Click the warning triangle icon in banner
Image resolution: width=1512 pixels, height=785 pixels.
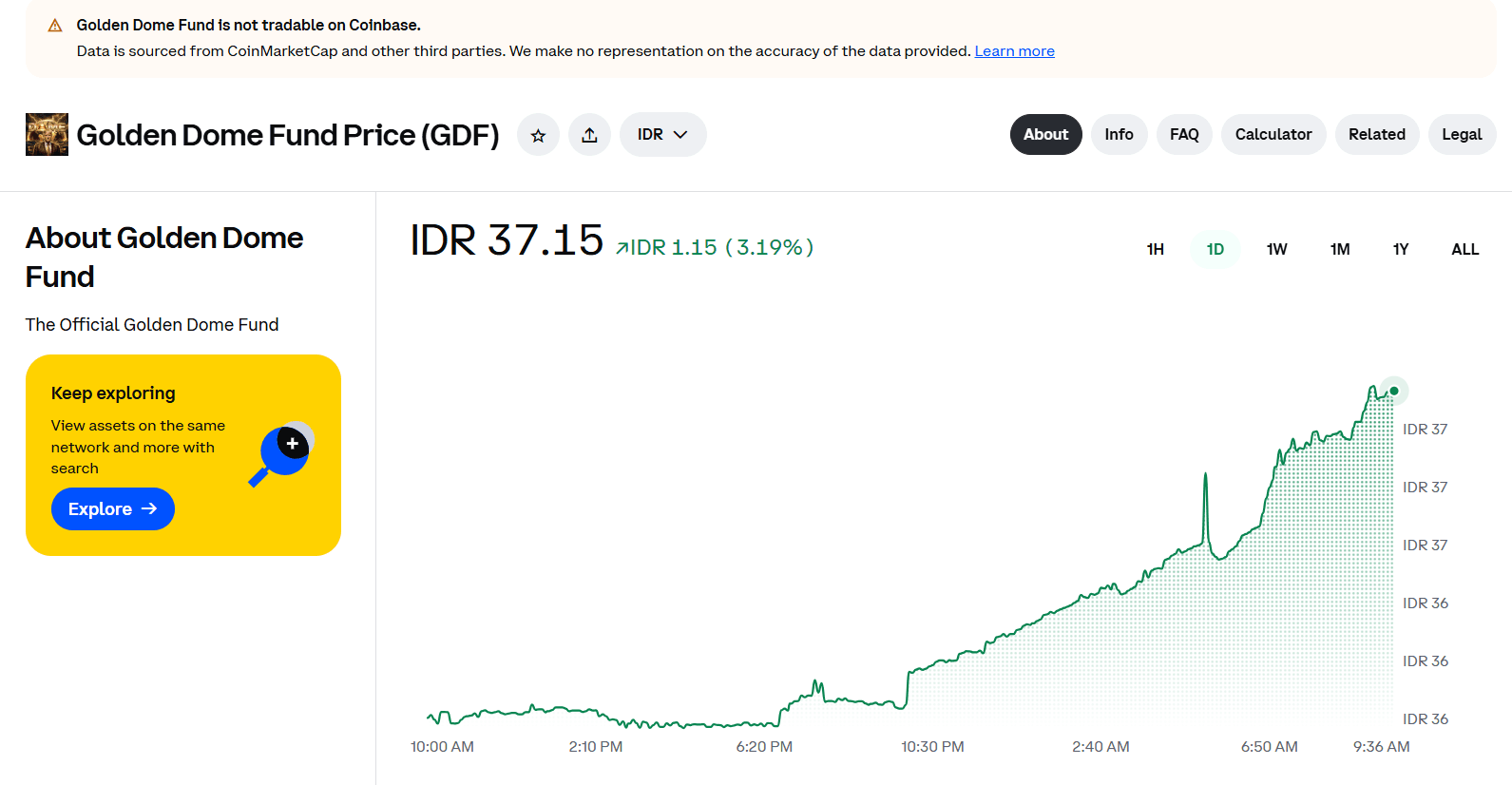click(55, 26)
